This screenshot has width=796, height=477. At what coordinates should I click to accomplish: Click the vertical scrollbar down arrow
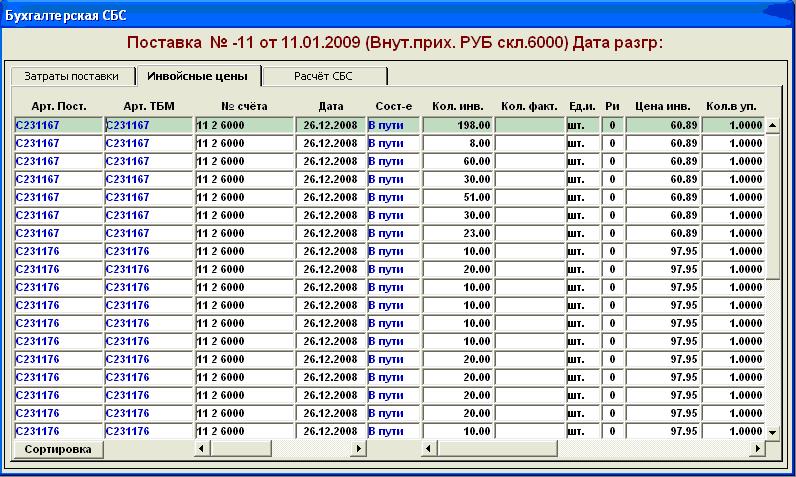point(773,432)
